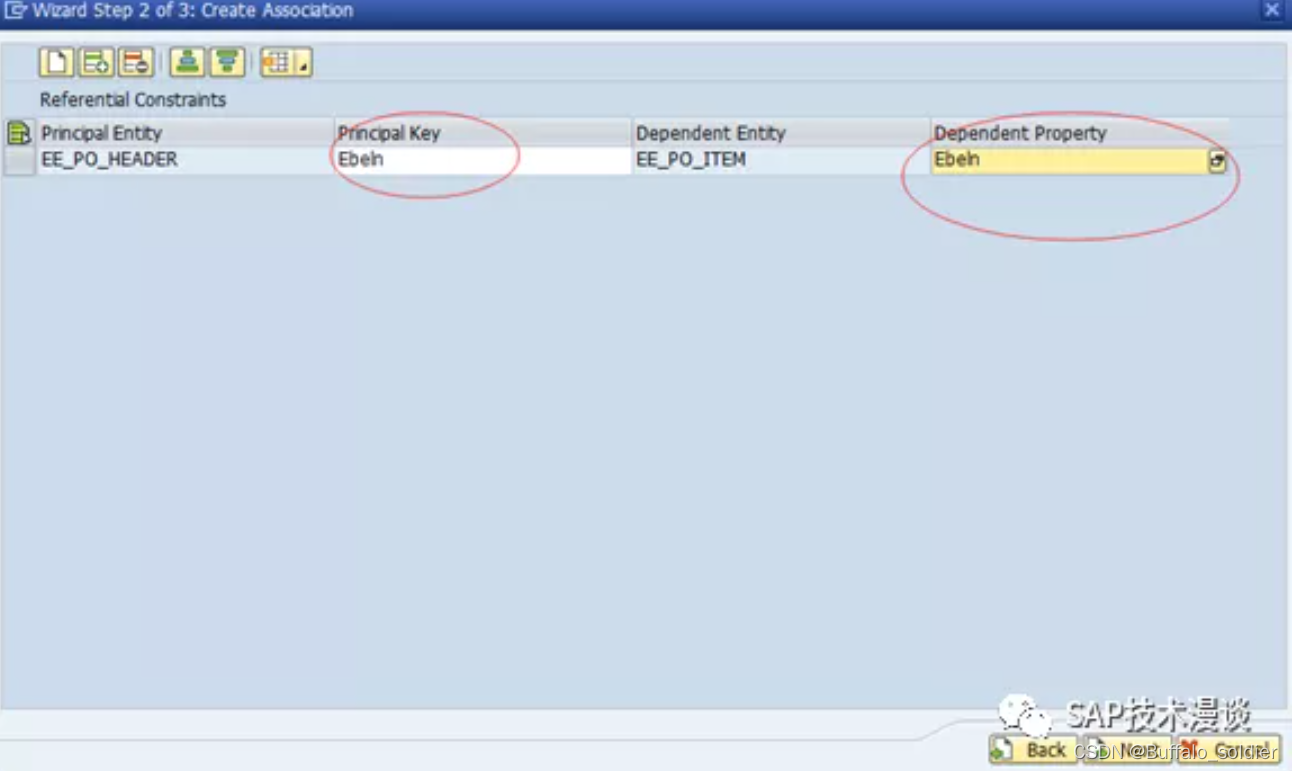Viewport: 1293px width, 771px height.
Task: Click the Dependent Entity column header
Action: (x=781, y=133)
